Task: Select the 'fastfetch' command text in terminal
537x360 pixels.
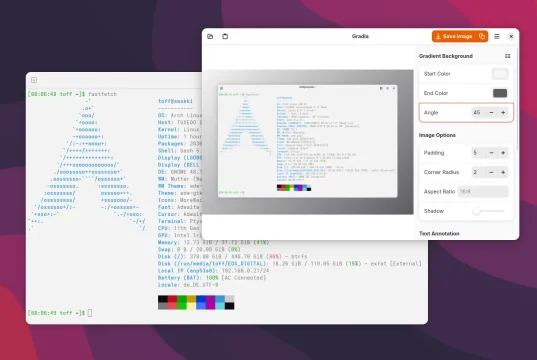Action: click(x=102, y=94)
